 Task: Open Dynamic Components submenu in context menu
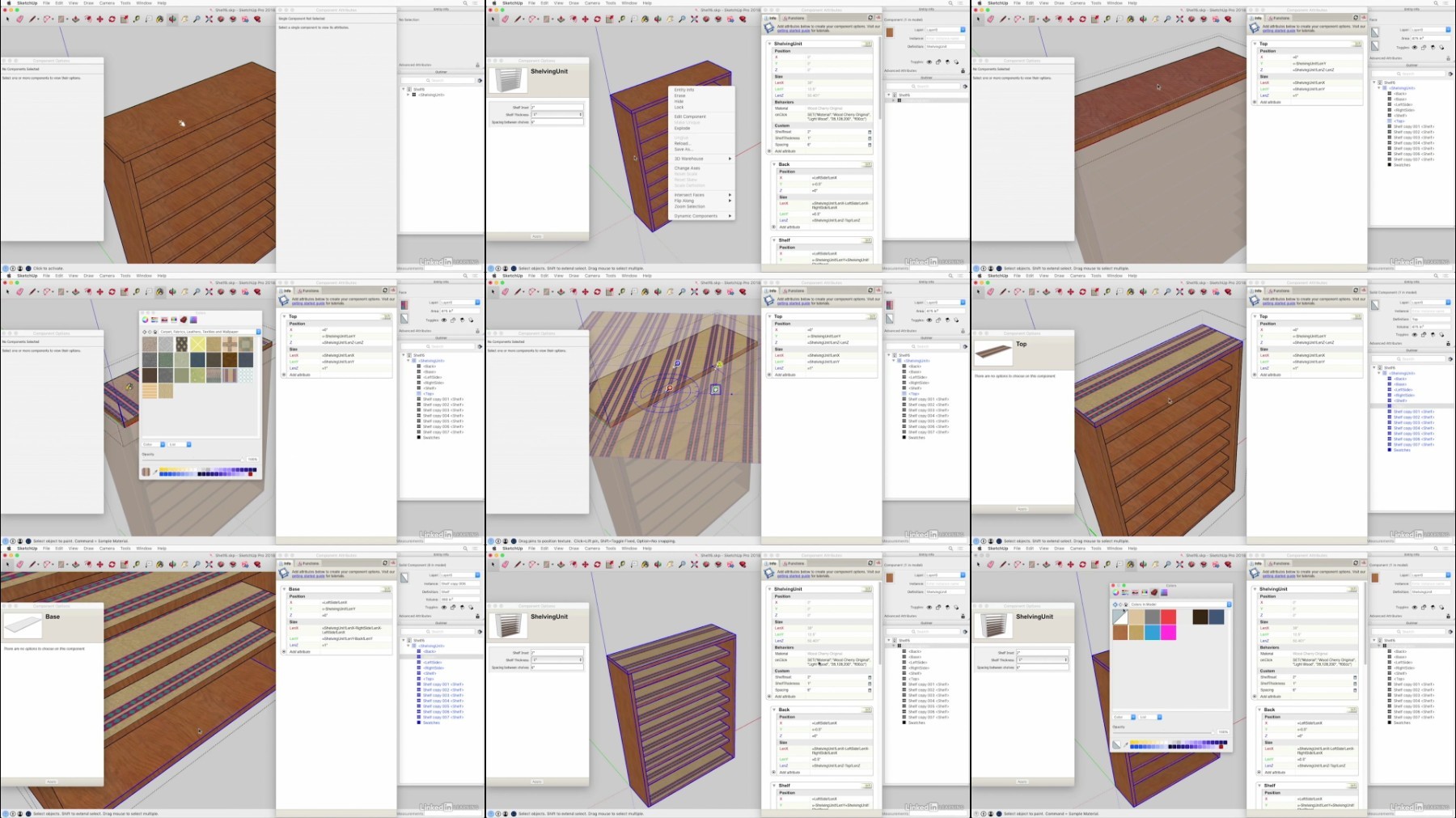coord(701,216)
